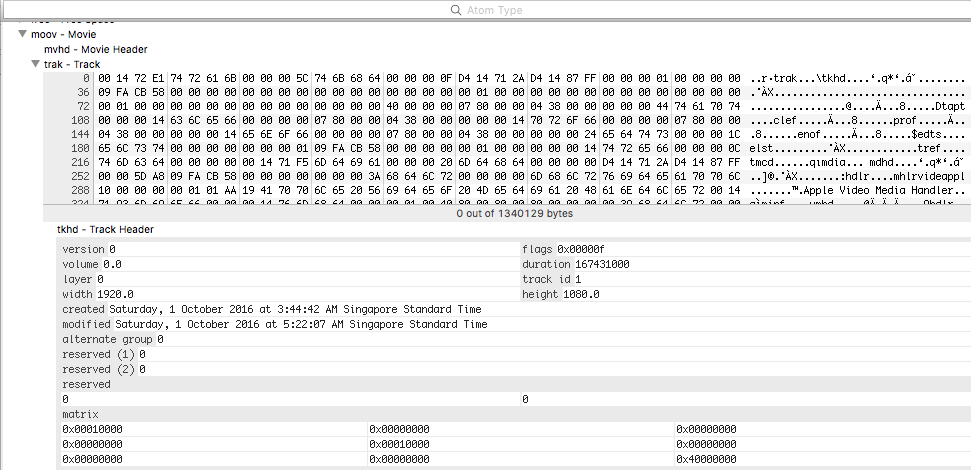971x470 pixels.
Task: Click first matrix row 0x00010000 cell
Action: coord(92,429)
